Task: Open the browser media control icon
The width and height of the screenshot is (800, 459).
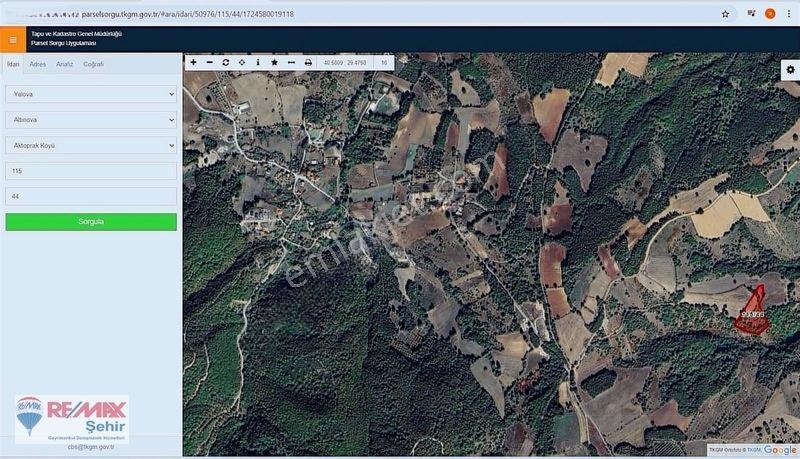Action: (751, 14)
